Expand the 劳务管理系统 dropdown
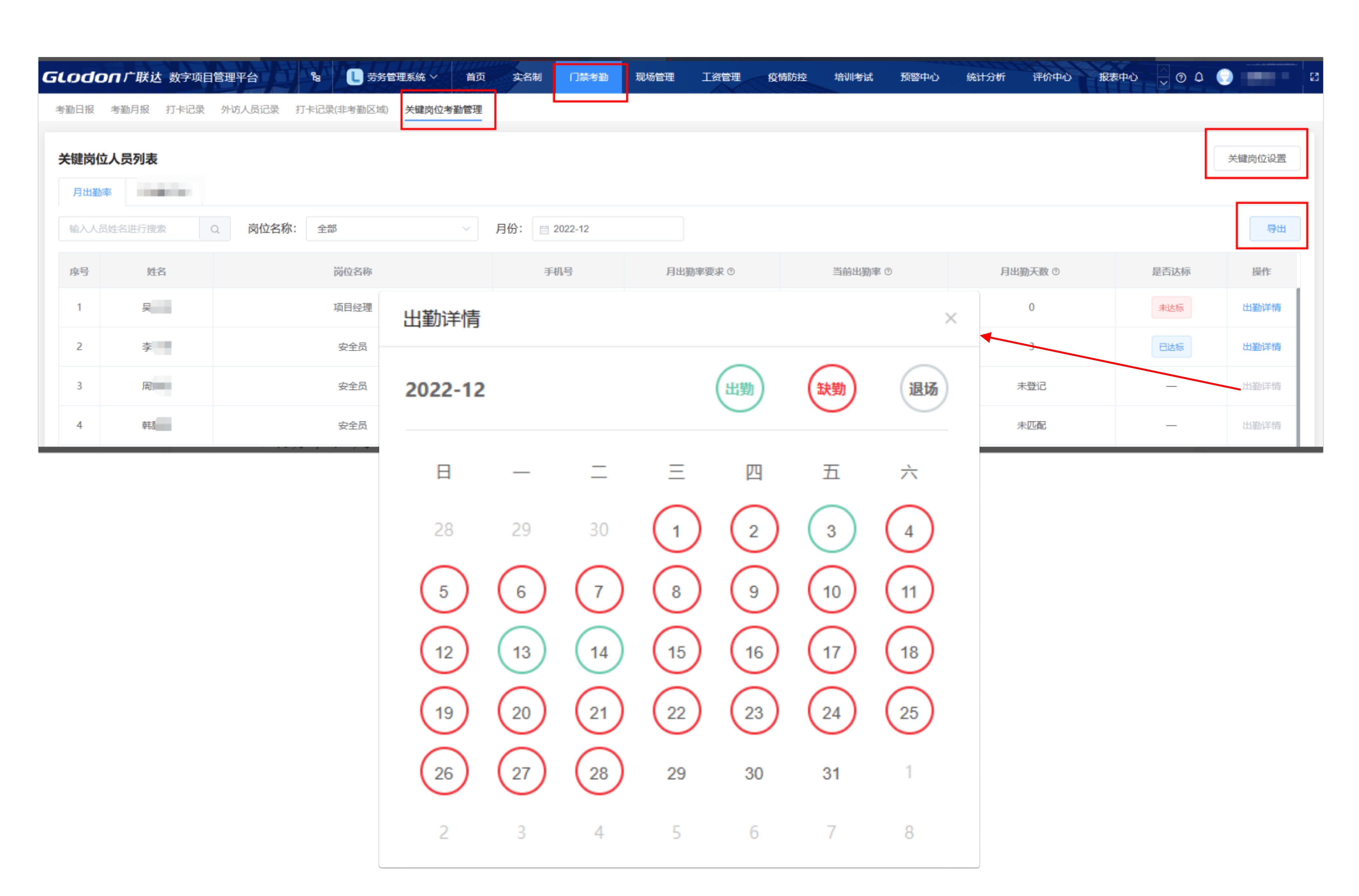1359x896 pixels. click(433, 77)
